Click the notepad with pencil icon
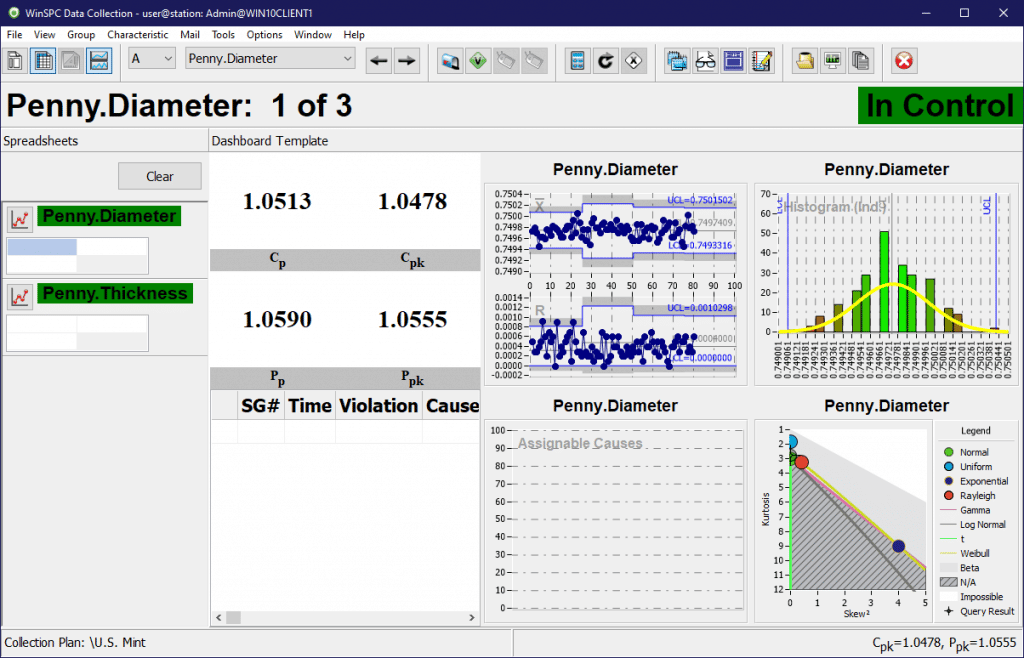Viewport: 1024px width, 658px height. 761,61
